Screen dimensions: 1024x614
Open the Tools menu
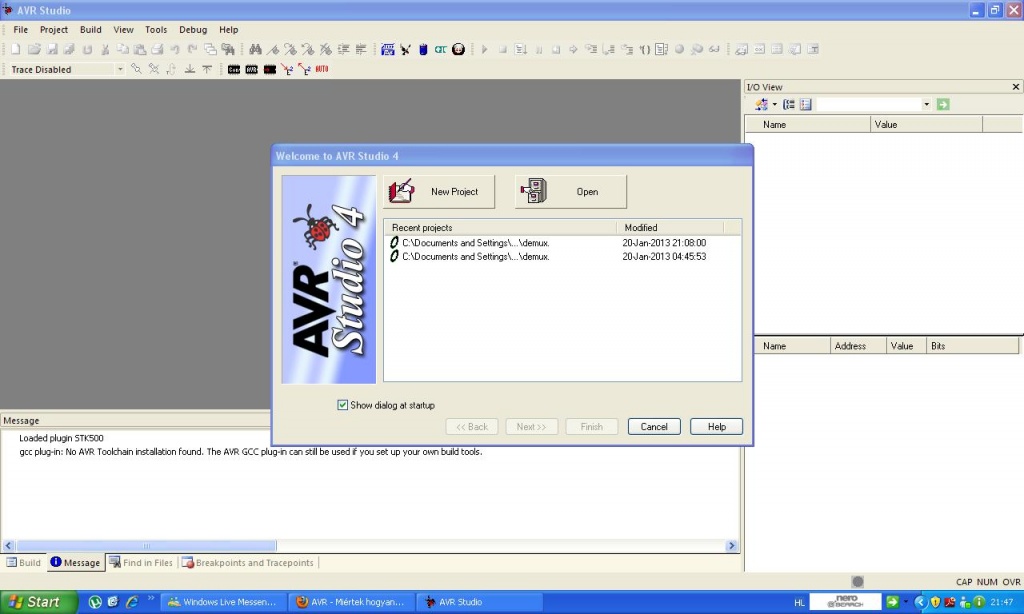156,29
